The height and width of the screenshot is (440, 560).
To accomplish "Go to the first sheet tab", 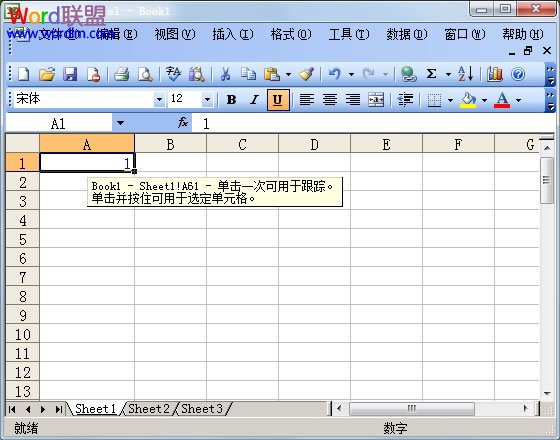I will point(12,409).
